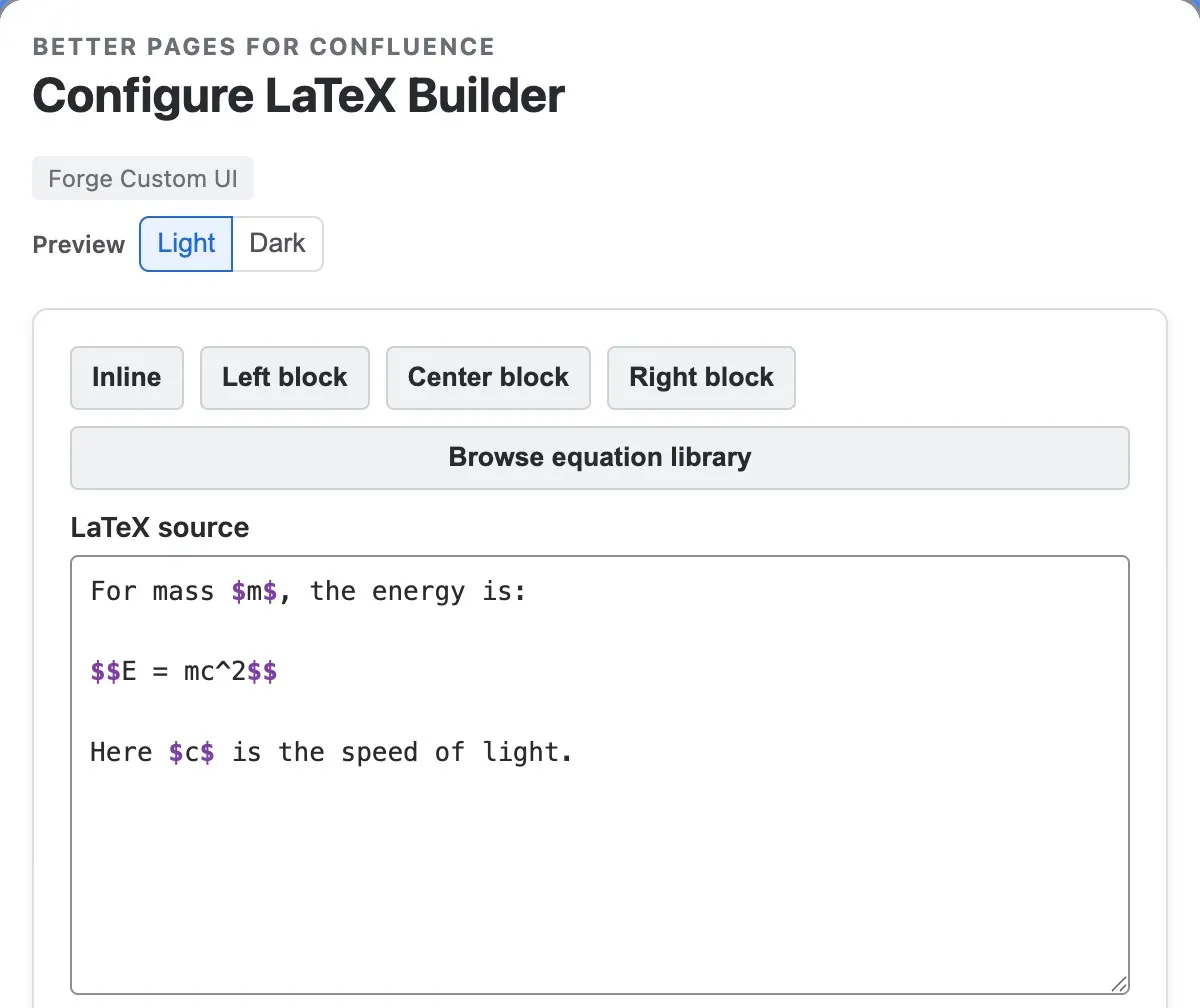Click the line 'For mass $m$, the energy is:'
The height and width of the screenshot is (1008, 1200).
308,592
